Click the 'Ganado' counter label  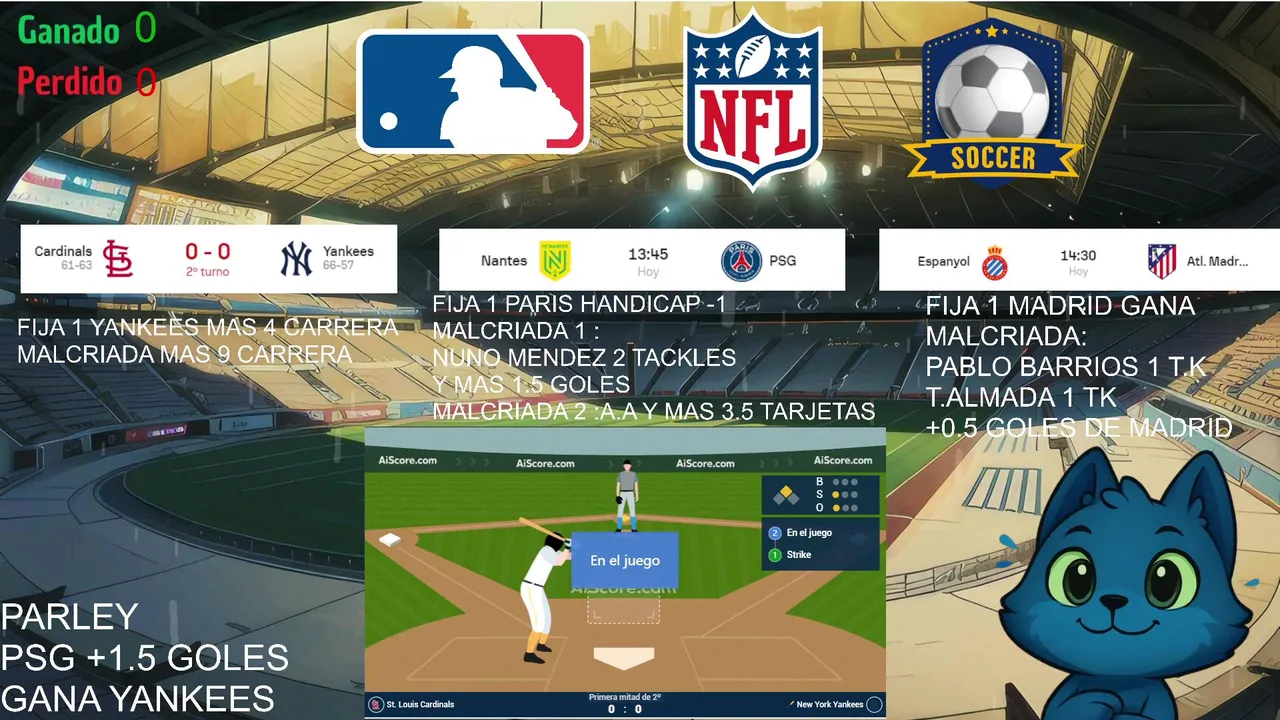point(68,31)
